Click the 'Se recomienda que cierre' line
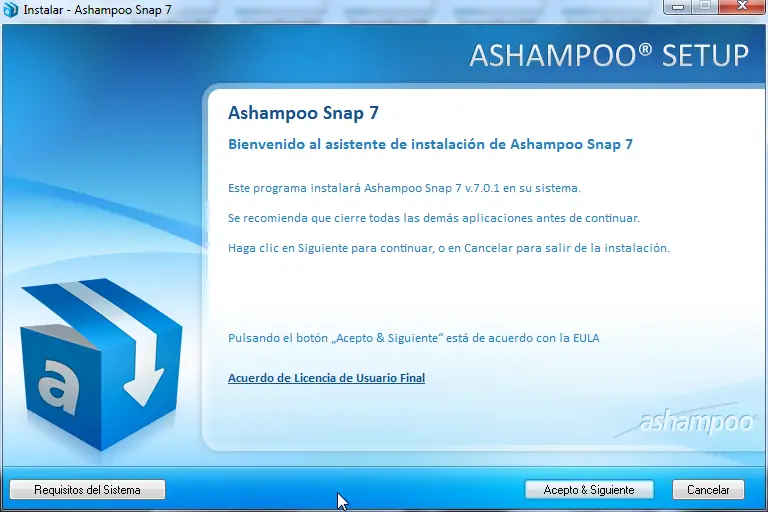 coord(433,218)
